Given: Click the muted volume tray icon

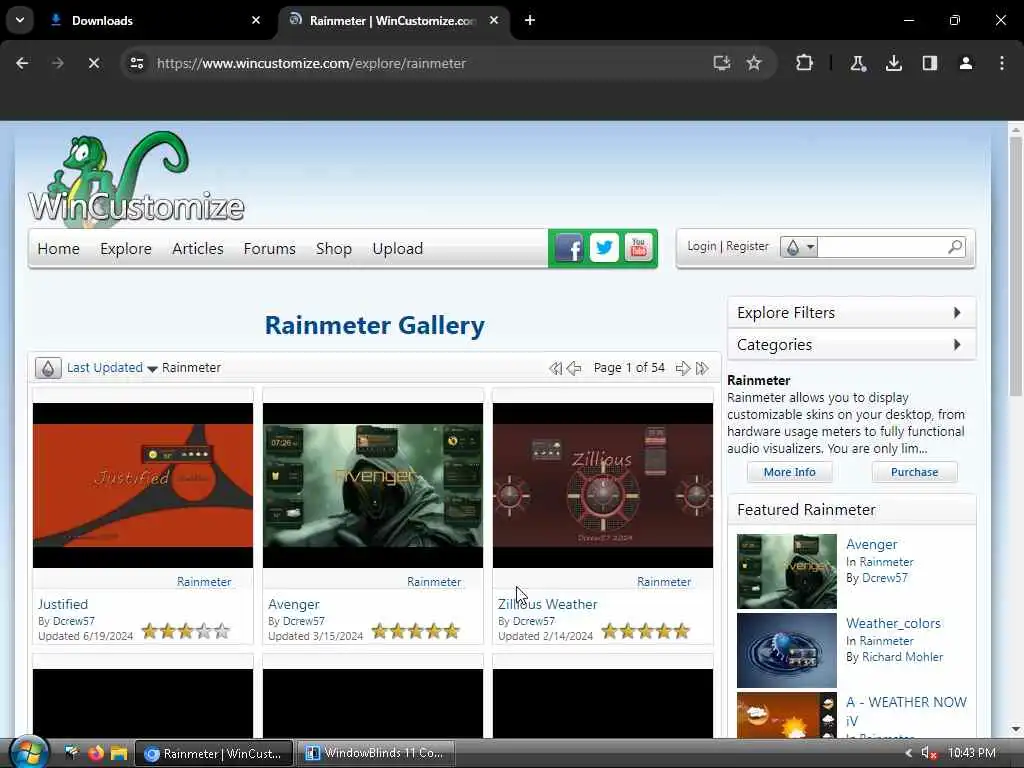Looking at the screenshot, I should click(928, 753).
